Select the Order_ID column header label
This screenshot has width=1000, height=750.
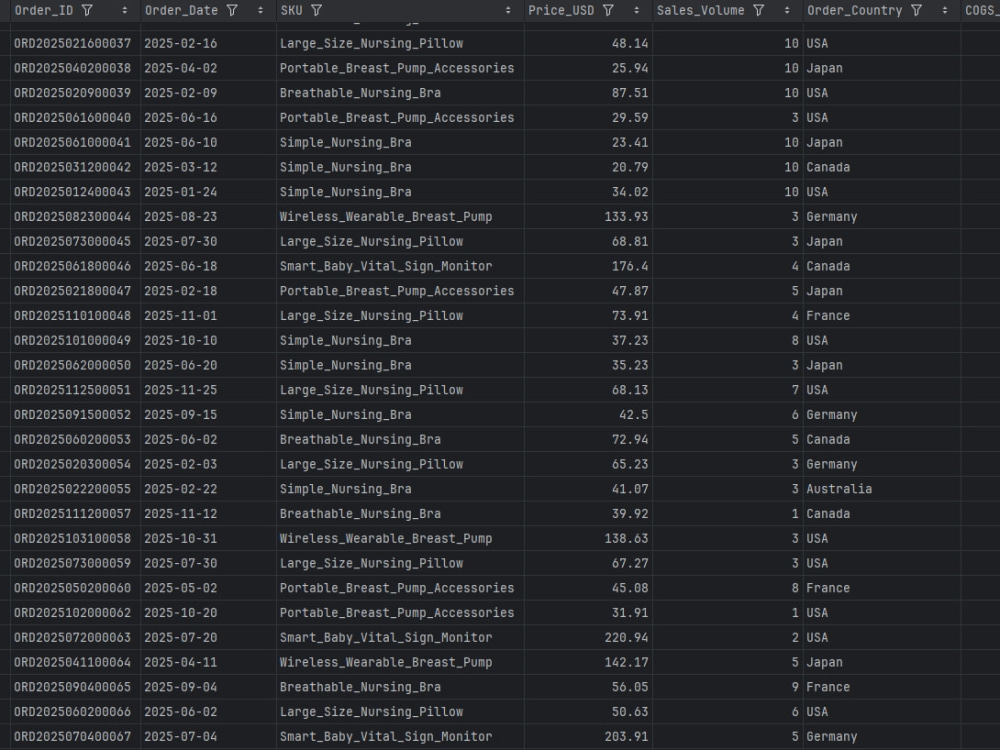[x=44, y=10]
